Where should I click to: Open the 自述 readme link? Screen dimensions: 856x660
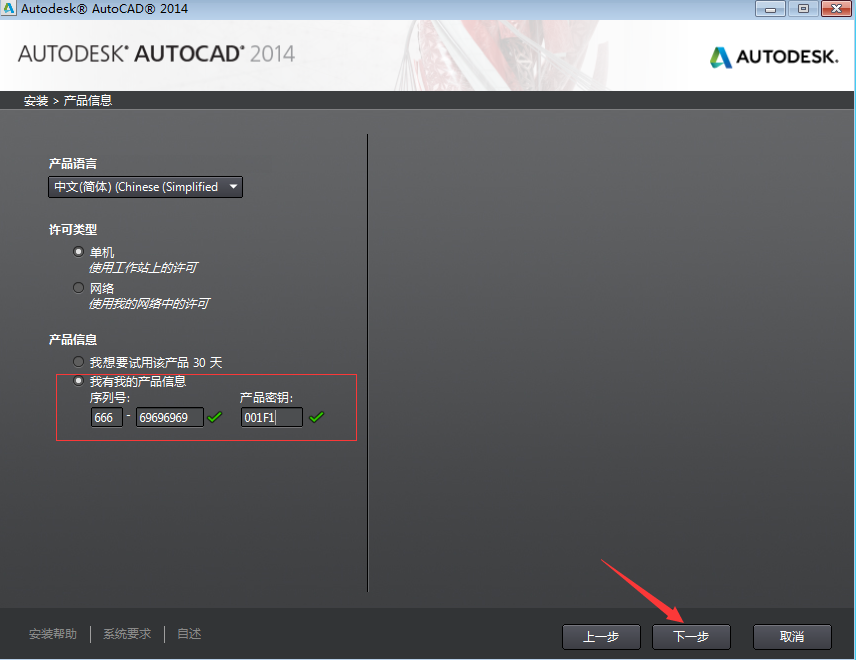(x=189, y=634)
